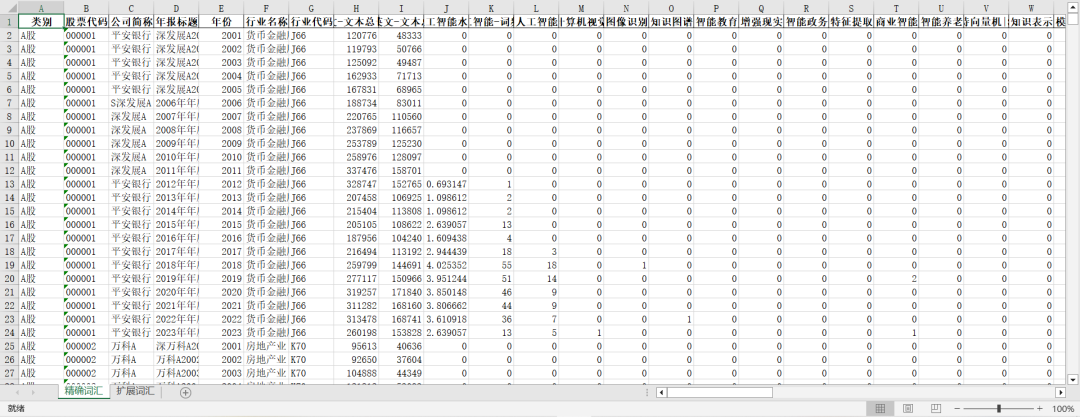Select the K70 cell in row 25

point(311,346)
